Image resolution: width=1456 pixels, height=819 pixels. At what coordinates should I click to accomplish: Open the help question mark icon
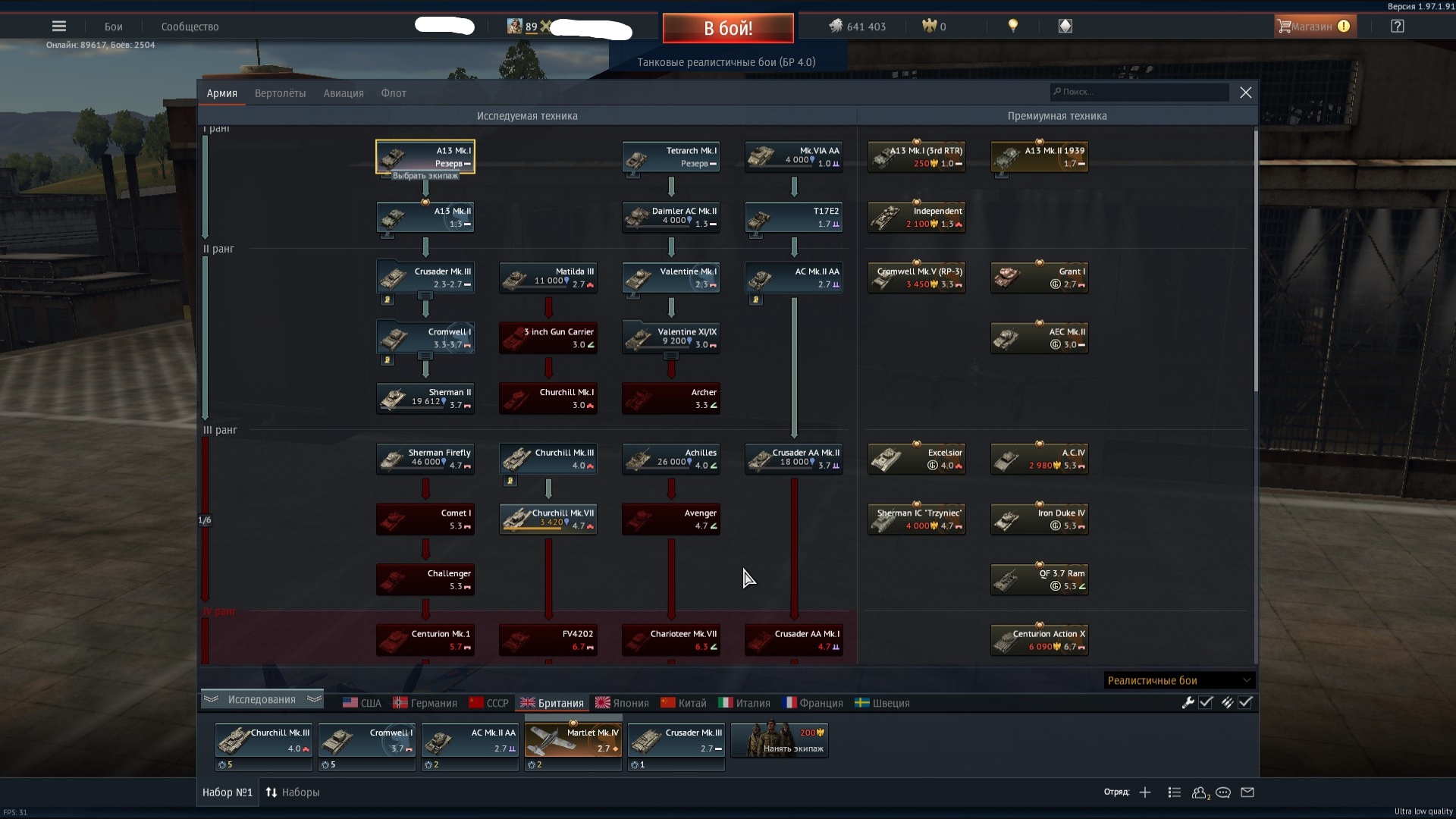pyautogui.click(x=1398, y=27)
